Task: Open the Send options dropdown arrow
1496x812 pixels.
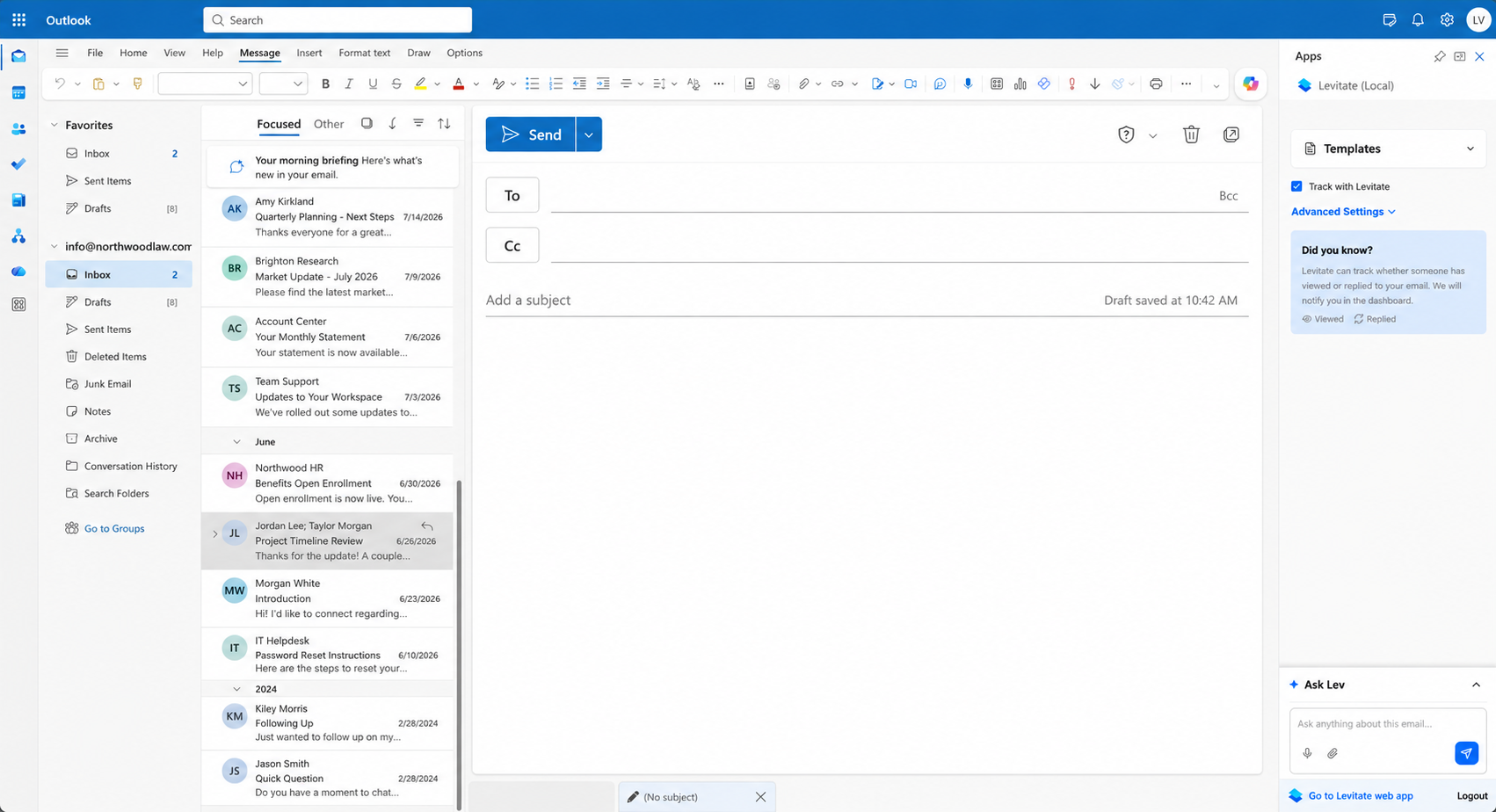Action: pos(589,134)
